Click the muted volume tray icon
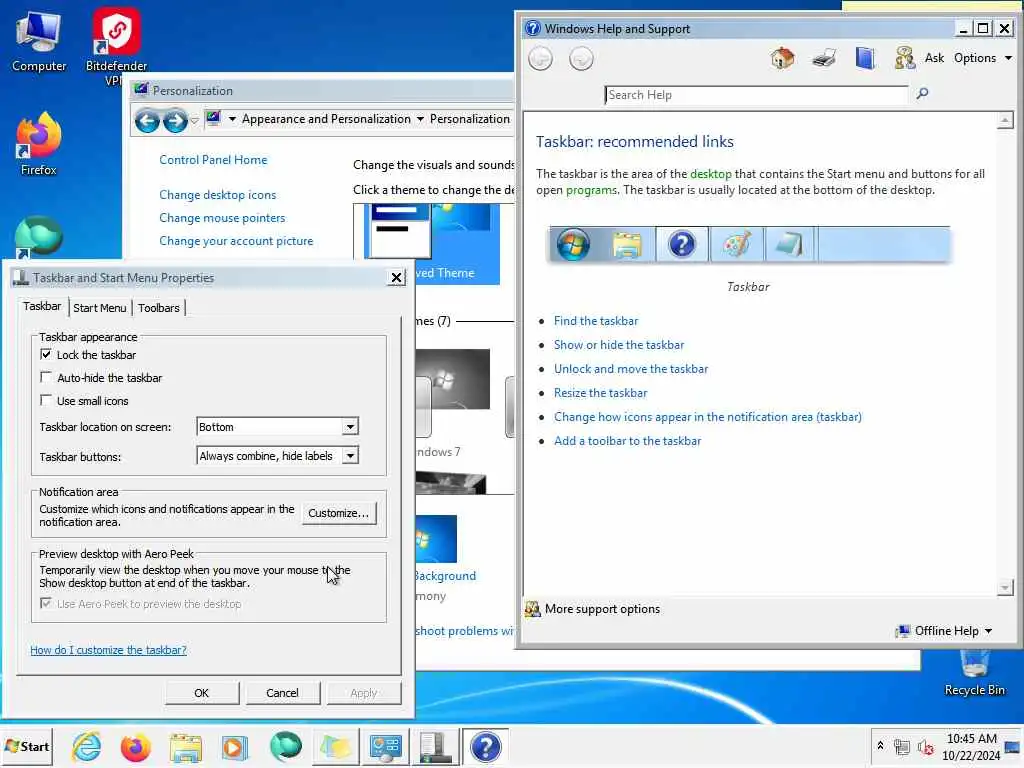This screenshot has height=768, width=1024. pos(925,746)
